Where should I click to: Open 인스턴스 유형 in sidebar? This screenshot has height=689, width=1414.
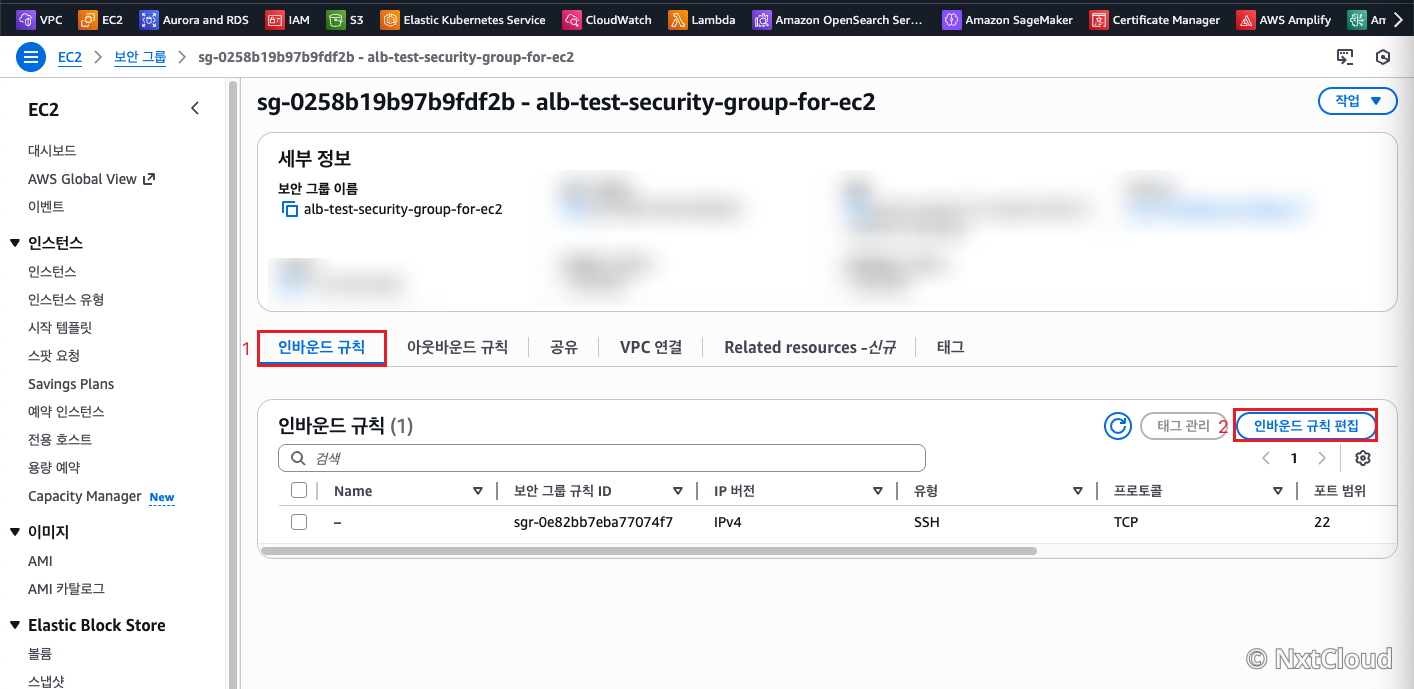pos(66,299)
